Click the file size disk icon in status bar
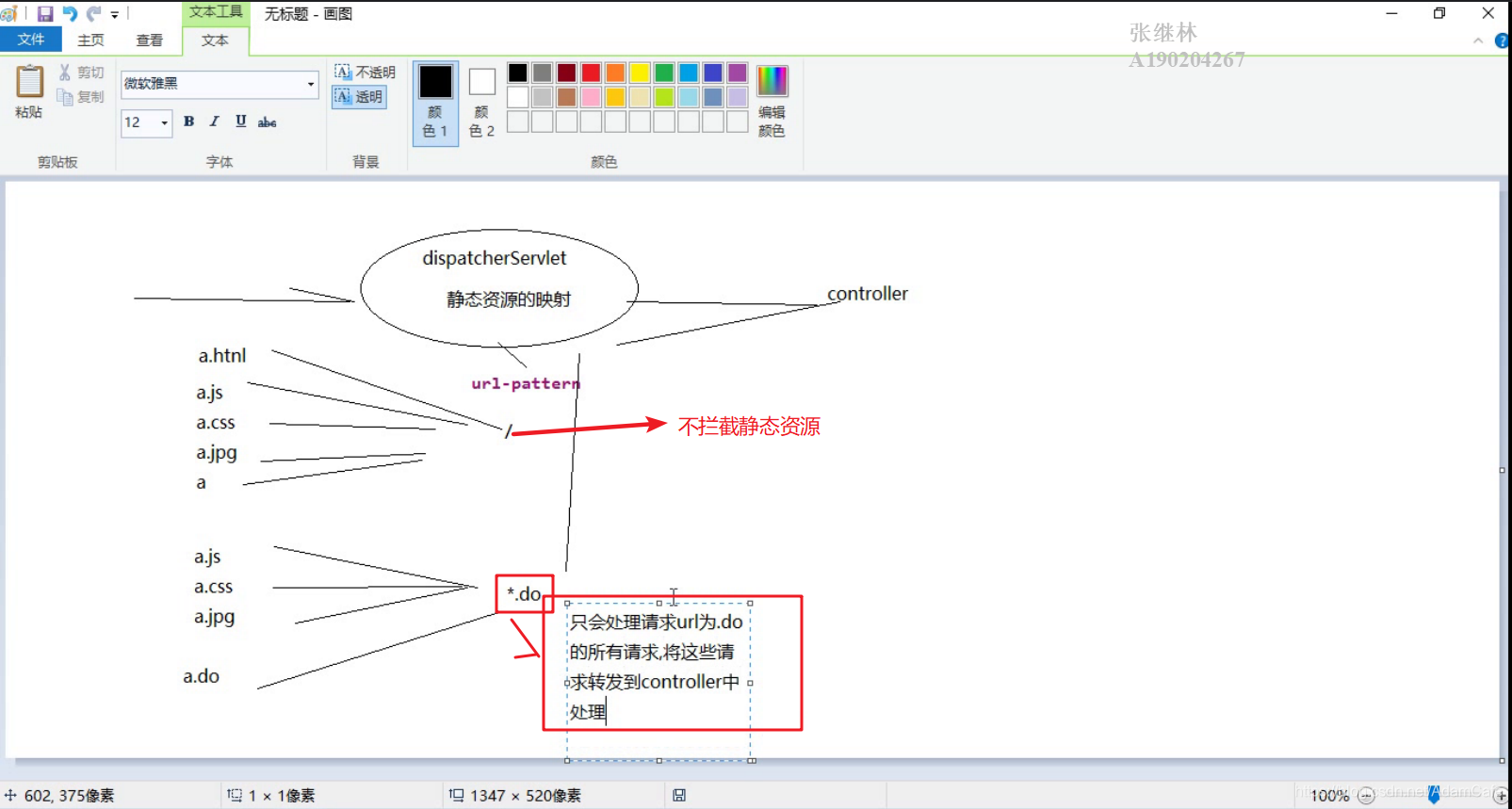 click(679, 796)
